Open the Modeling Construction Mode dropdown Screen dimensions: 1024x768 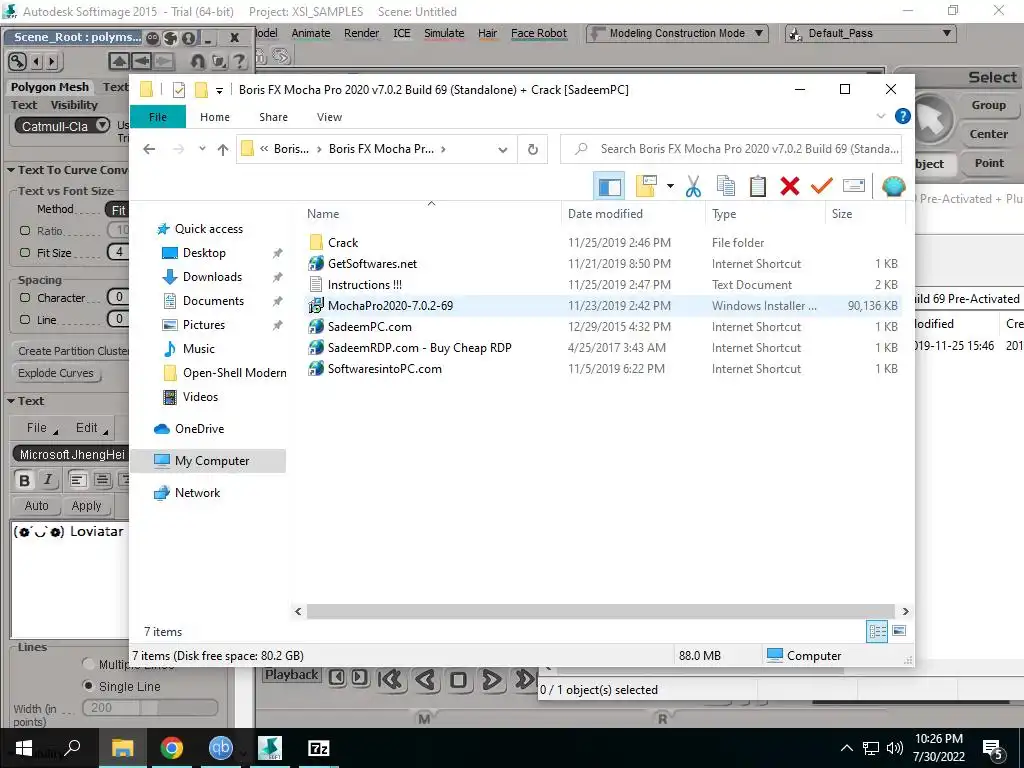pos(677,33)
